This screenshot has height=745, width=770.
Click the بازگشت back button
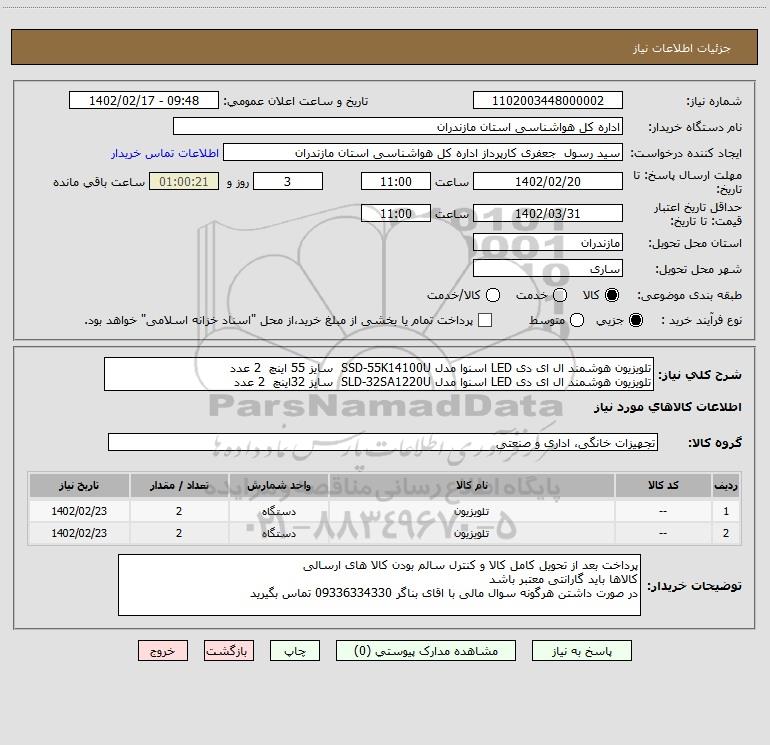click(x=229, y=651)
